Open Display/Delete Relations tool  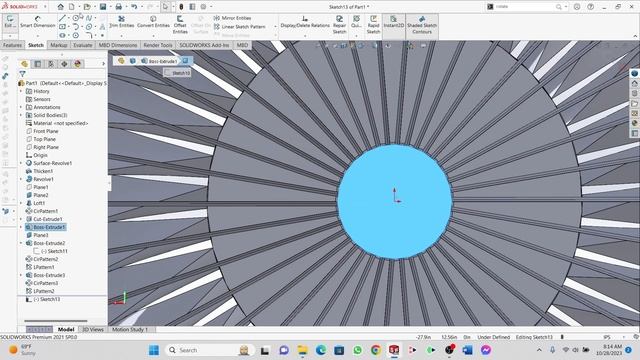click(305, 22)
